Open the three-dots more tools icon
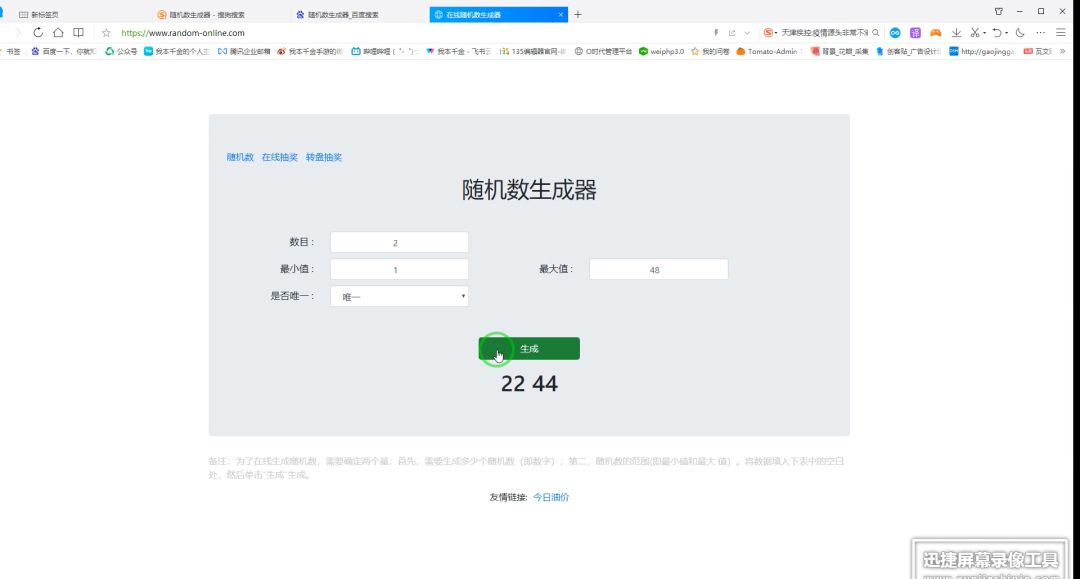The image size is (1080, 579). click(1040, 32)
